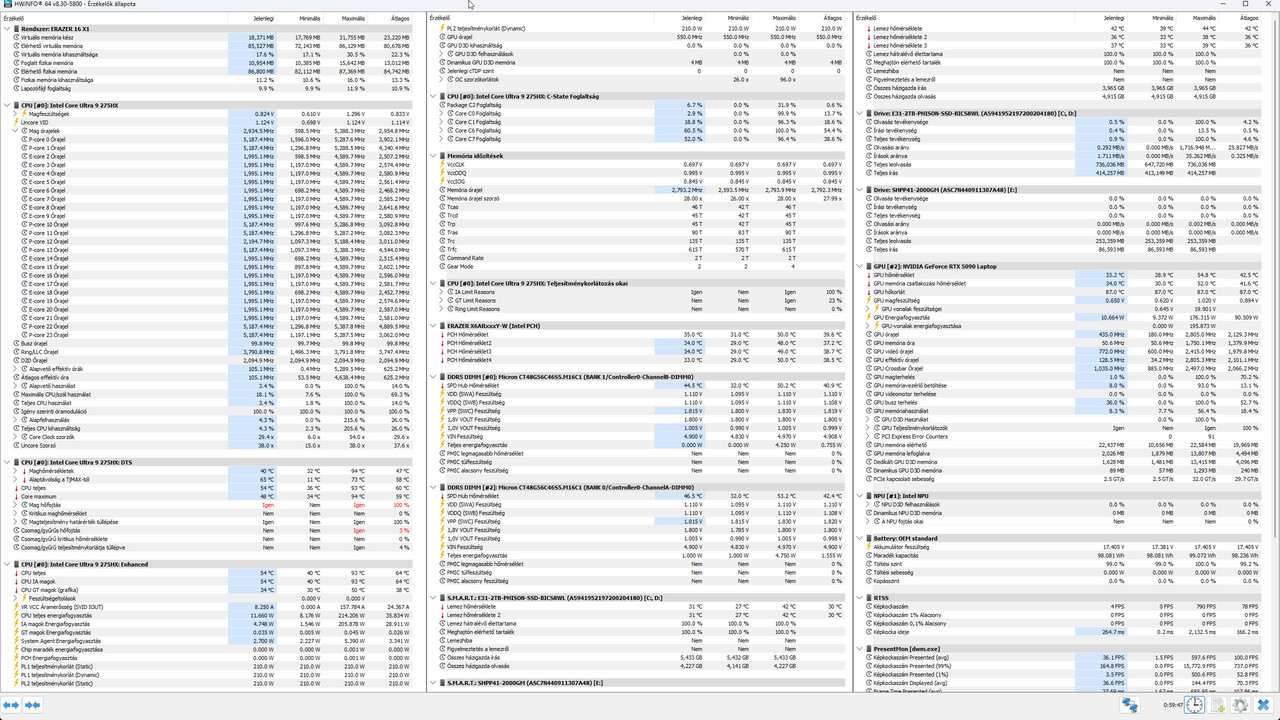Click the thermometer icon beside GPU hőmérséklet
This screenshot has height=720, width=1280.
870,275
